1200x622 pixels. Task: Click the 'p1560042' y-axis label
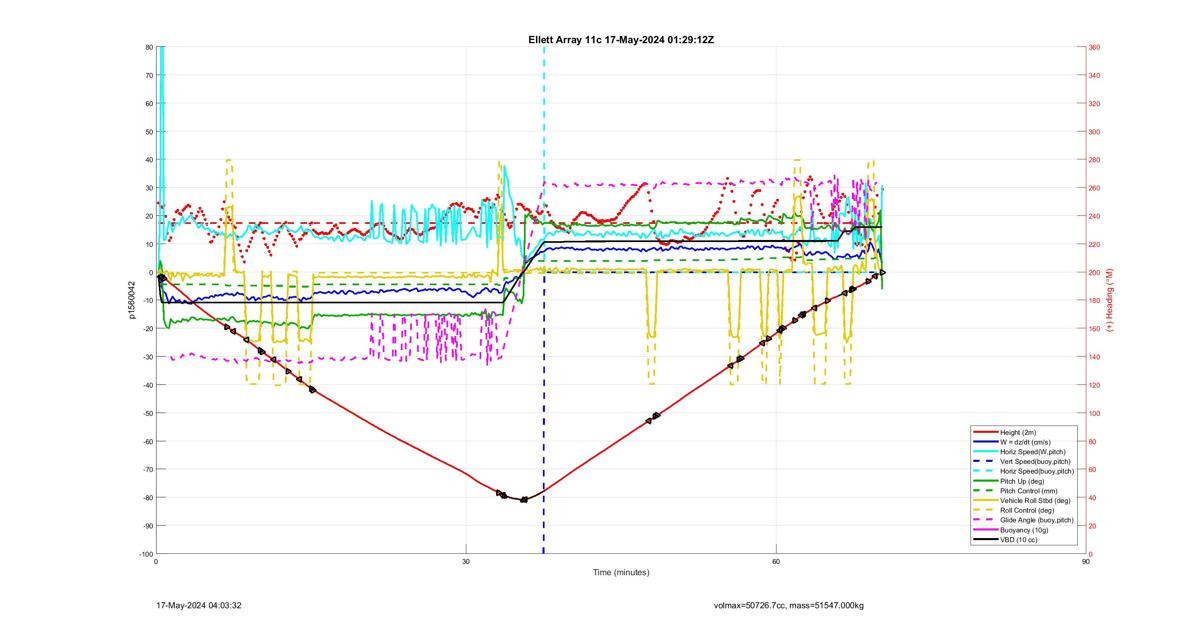pyautogui.click(x=131, y=300)
